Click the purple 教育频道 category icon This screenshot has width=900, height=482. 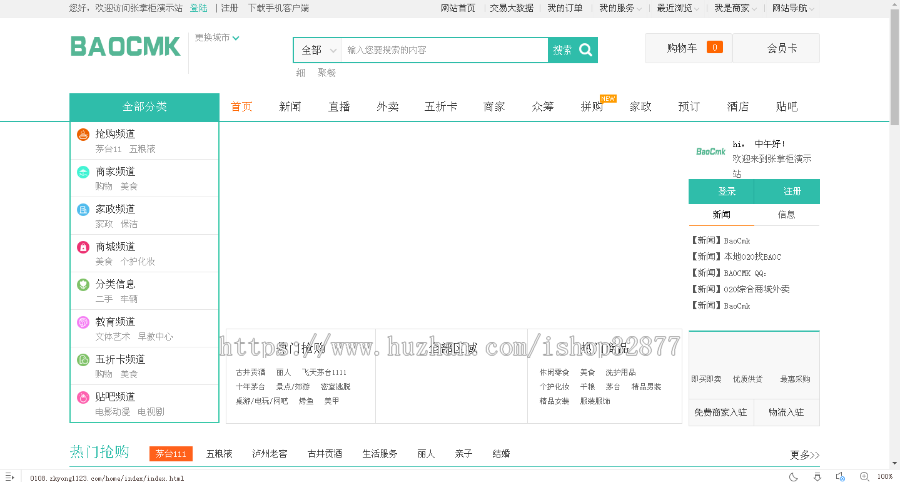tap(83, 322)
